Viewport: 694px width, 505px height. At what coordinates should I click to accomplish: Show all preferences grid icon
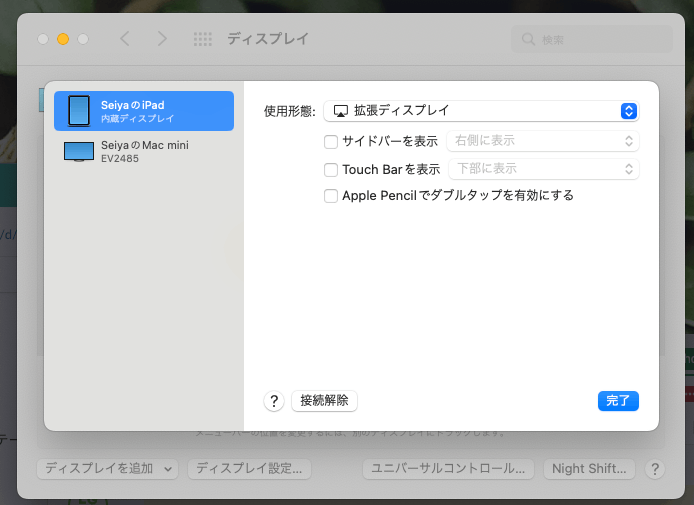pyautogui.click(x=203, y=39)
